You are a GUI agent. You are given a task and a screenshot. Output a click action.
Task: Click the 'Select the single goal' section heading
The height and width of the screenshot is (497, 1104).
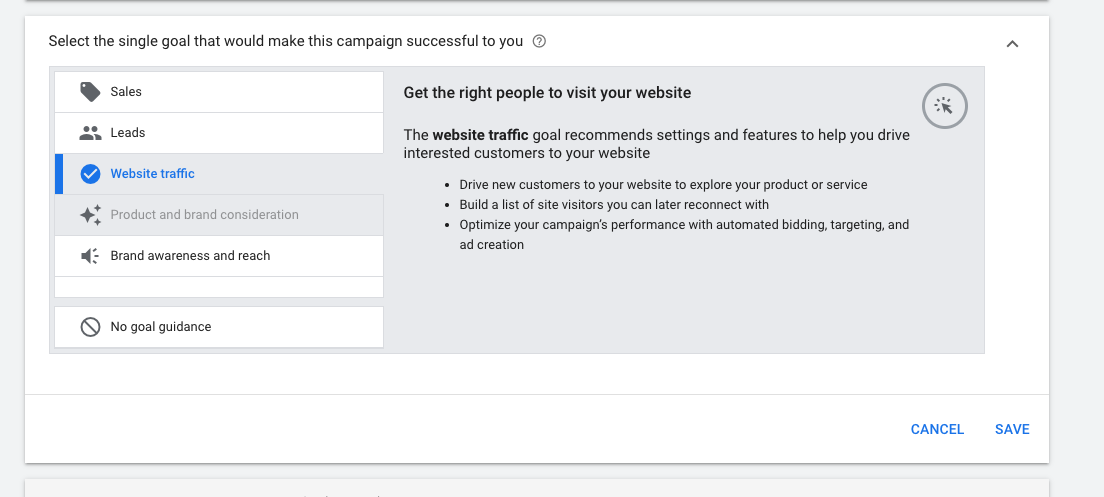286,42
